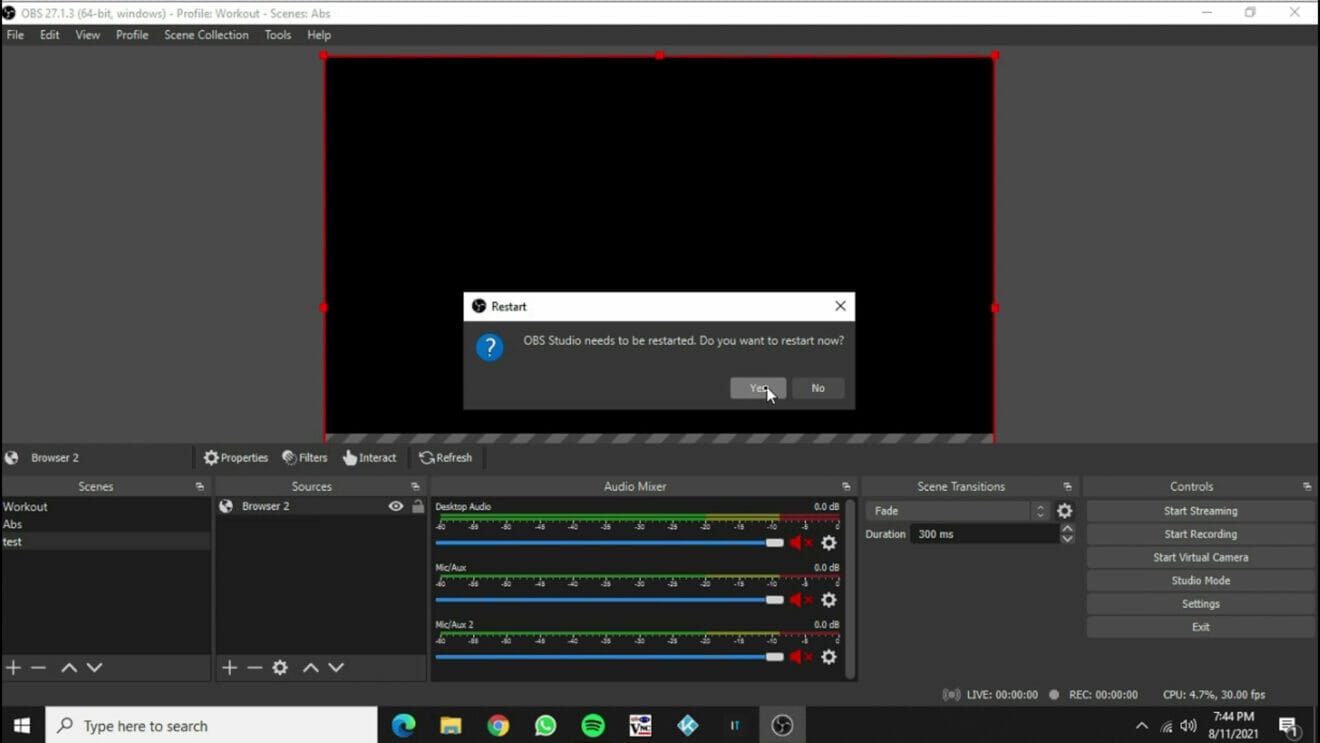The width and height of the screenshot is (1320, 743).
Task: Remove the selected source with minus icon
Action: [254, 667]
